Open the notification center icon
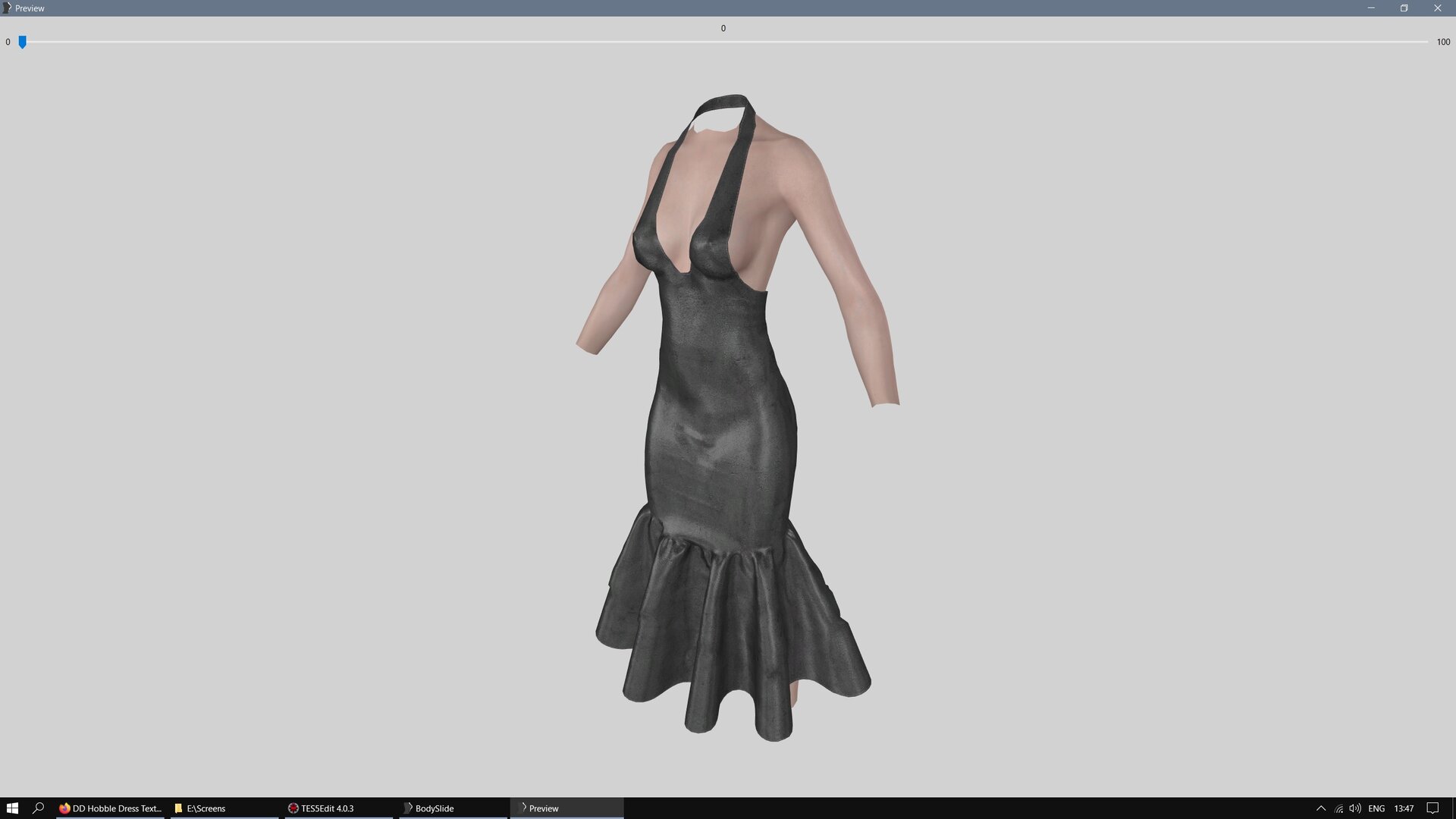 click(1432, 808)
